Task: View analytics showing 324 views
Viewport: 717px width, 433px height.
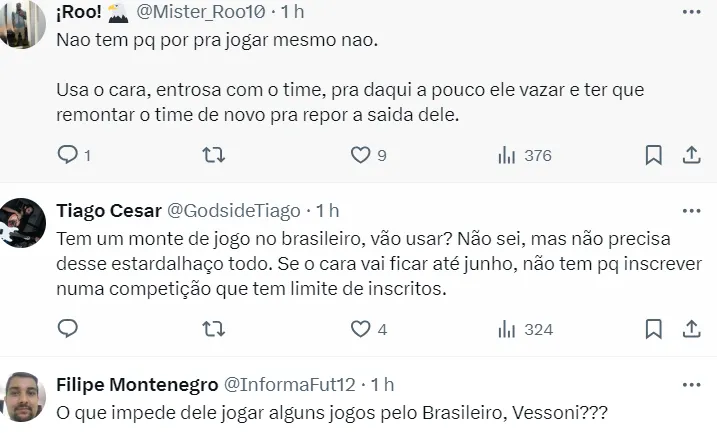Action: pos(507,328)
